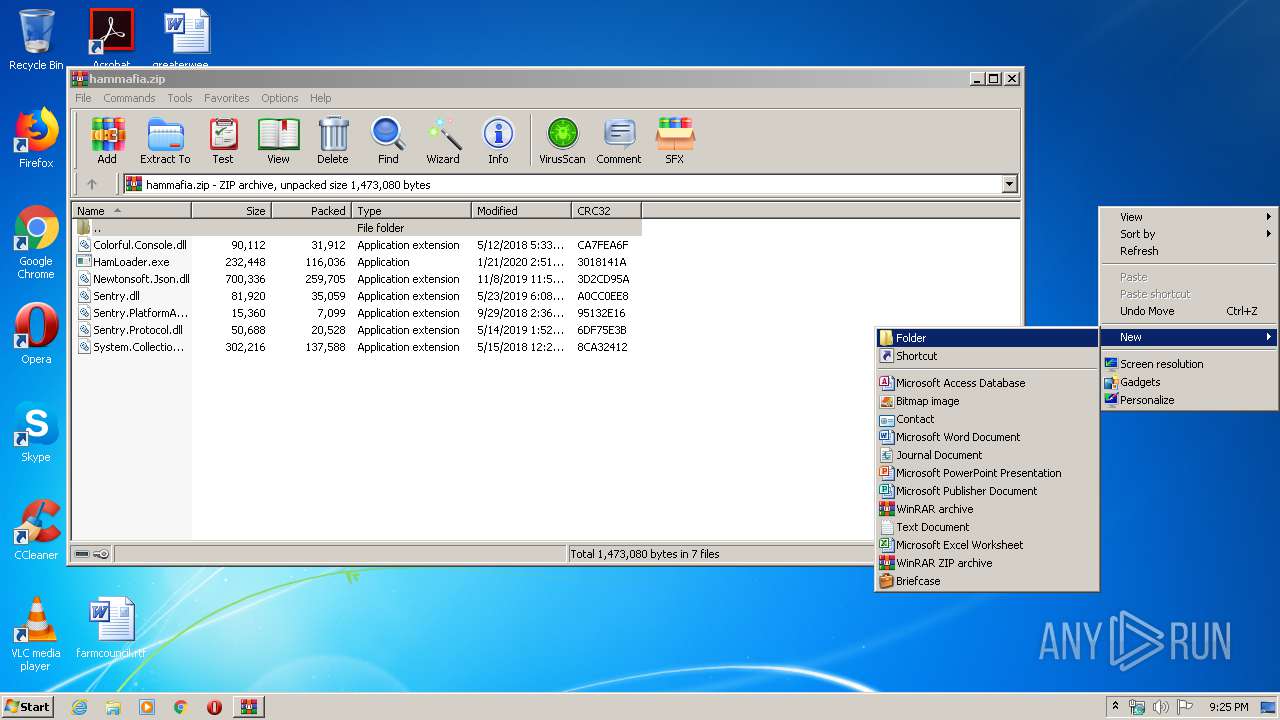Click the Start button
This screenshot has width=1280, height=720.
pos(28,707)
